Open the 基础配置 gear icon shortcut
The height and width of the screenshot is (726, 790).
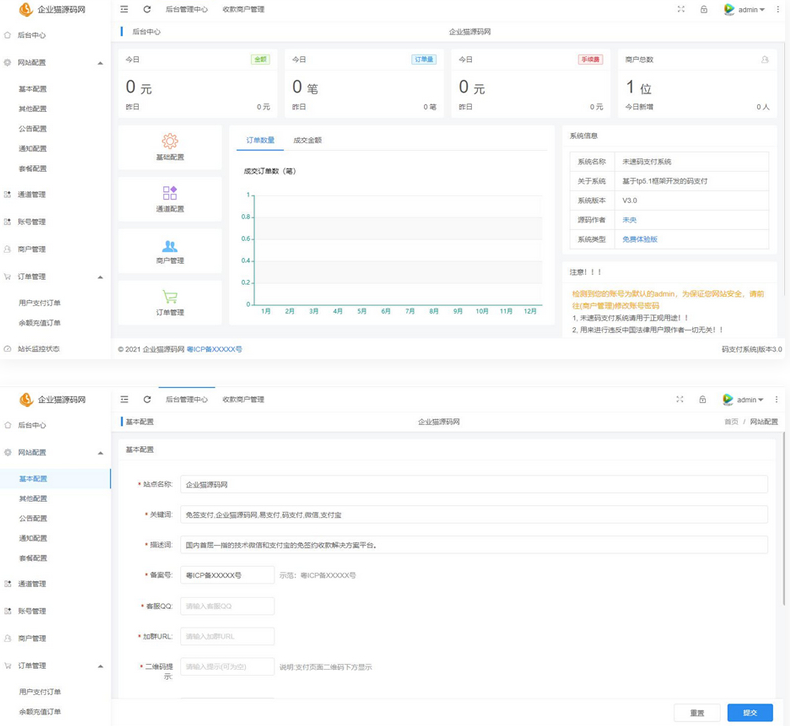coord(170,147)
